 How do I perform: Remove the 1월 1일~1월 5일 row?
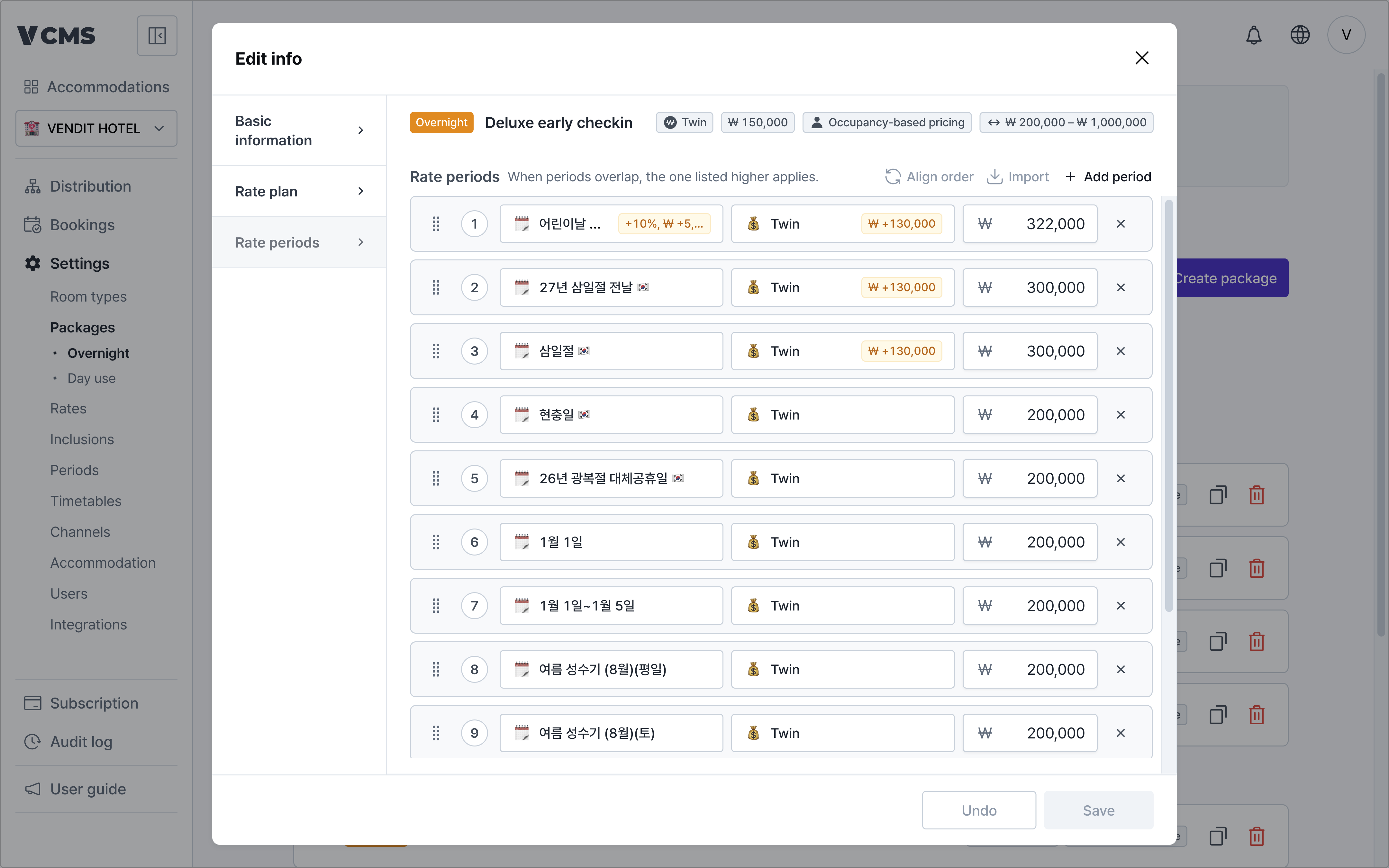tap(1121, 606)
